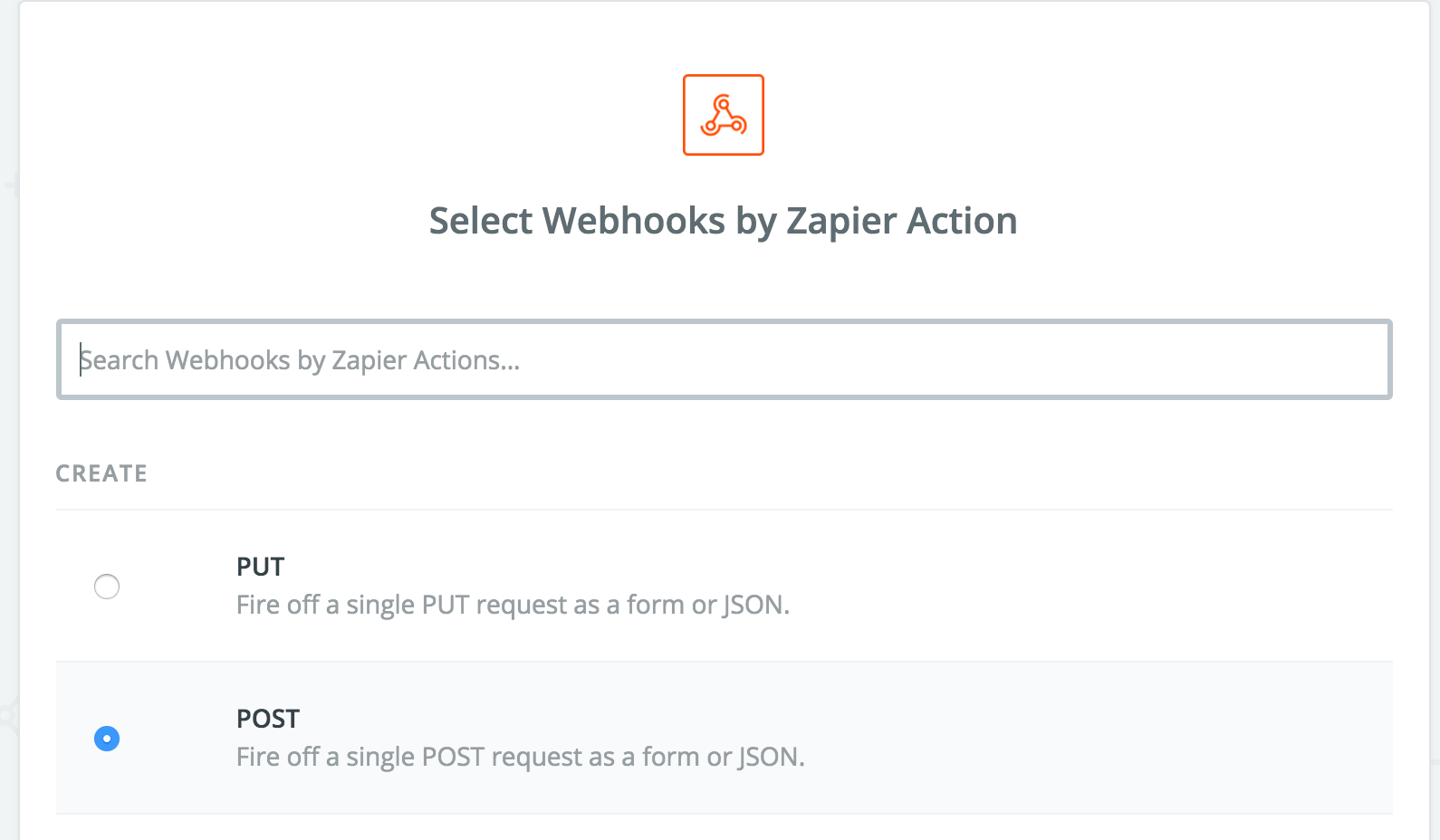Select the PUT radio button
Viewport: 1440px width, 840px height.
(x=107, y=587)
